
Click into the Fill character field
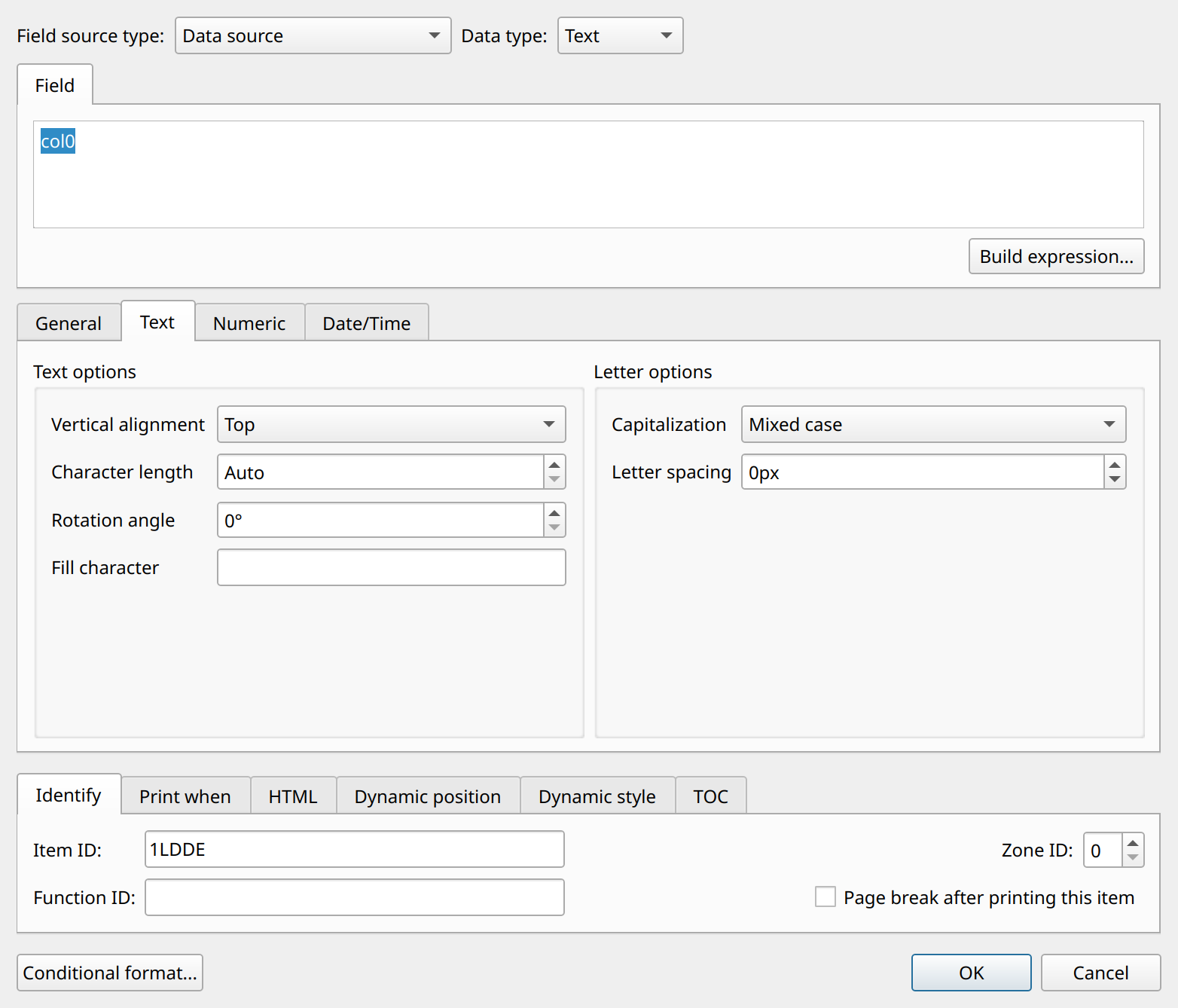[392, 567]
